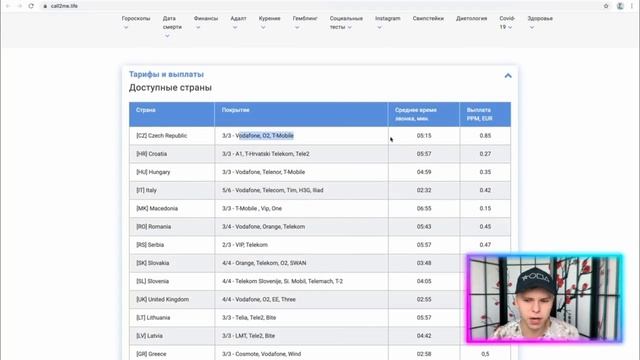Click the Страна column header

pyautogui.click(x=172, y=114)
